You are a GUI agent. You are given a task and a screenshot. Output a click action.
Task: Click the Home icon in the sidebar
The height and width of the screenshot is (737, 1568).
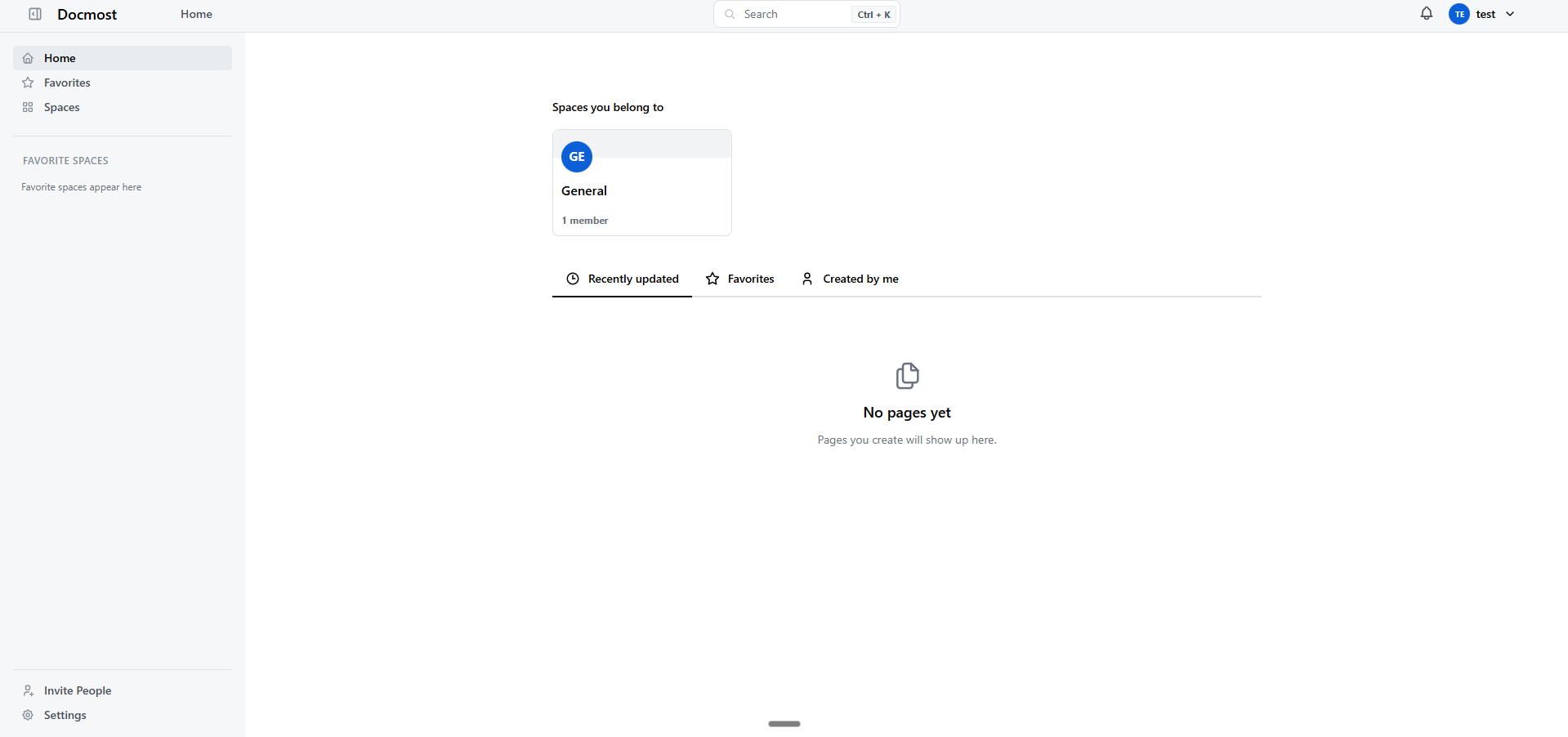click(28, 57)
